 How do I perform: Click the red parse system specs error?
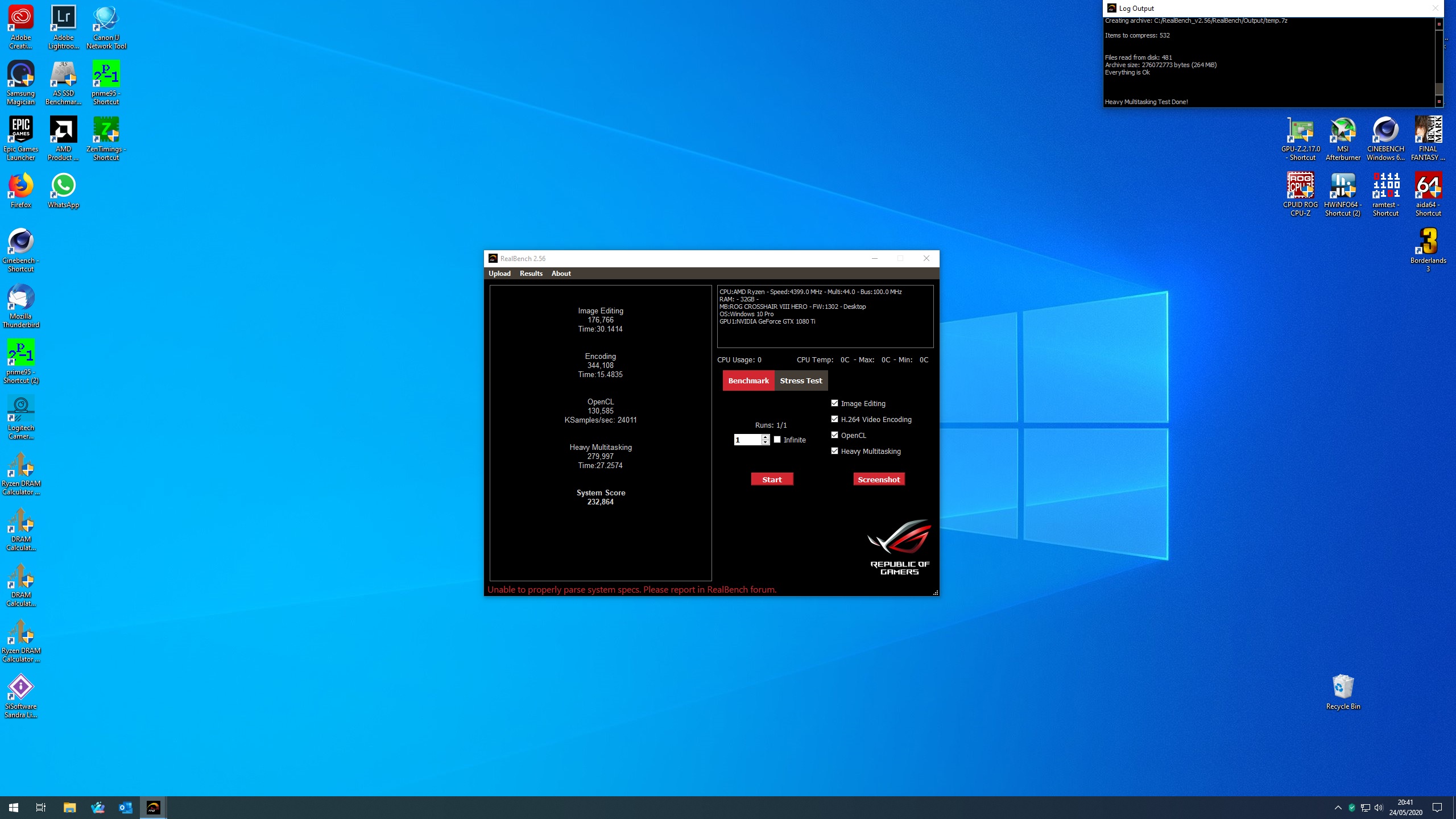pos(632,589)
